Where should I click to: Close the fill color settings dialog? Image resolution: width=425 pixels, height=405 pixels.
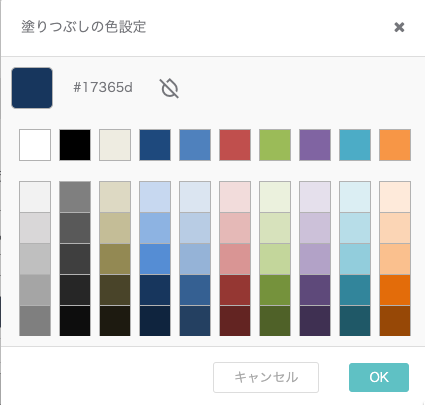[399, 27]
